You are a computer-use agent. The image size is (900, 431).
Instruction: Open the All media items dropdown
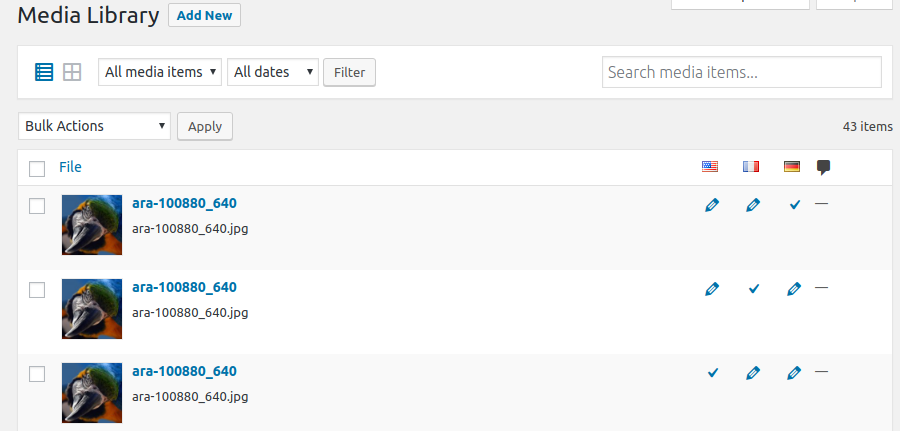coord(160,72)
